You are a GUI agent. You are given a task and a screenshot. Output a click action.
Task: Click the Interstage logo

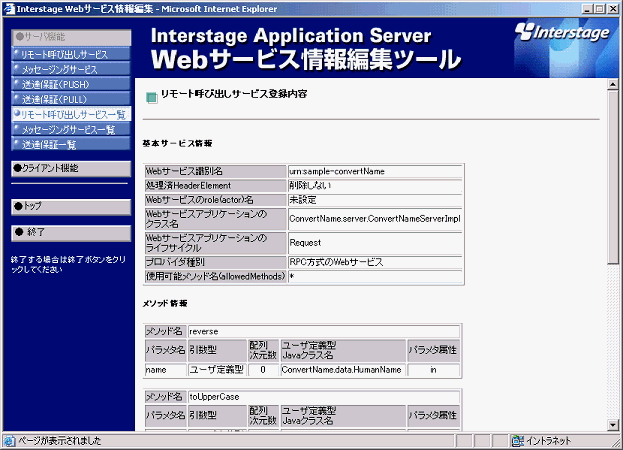pos(562,32)
